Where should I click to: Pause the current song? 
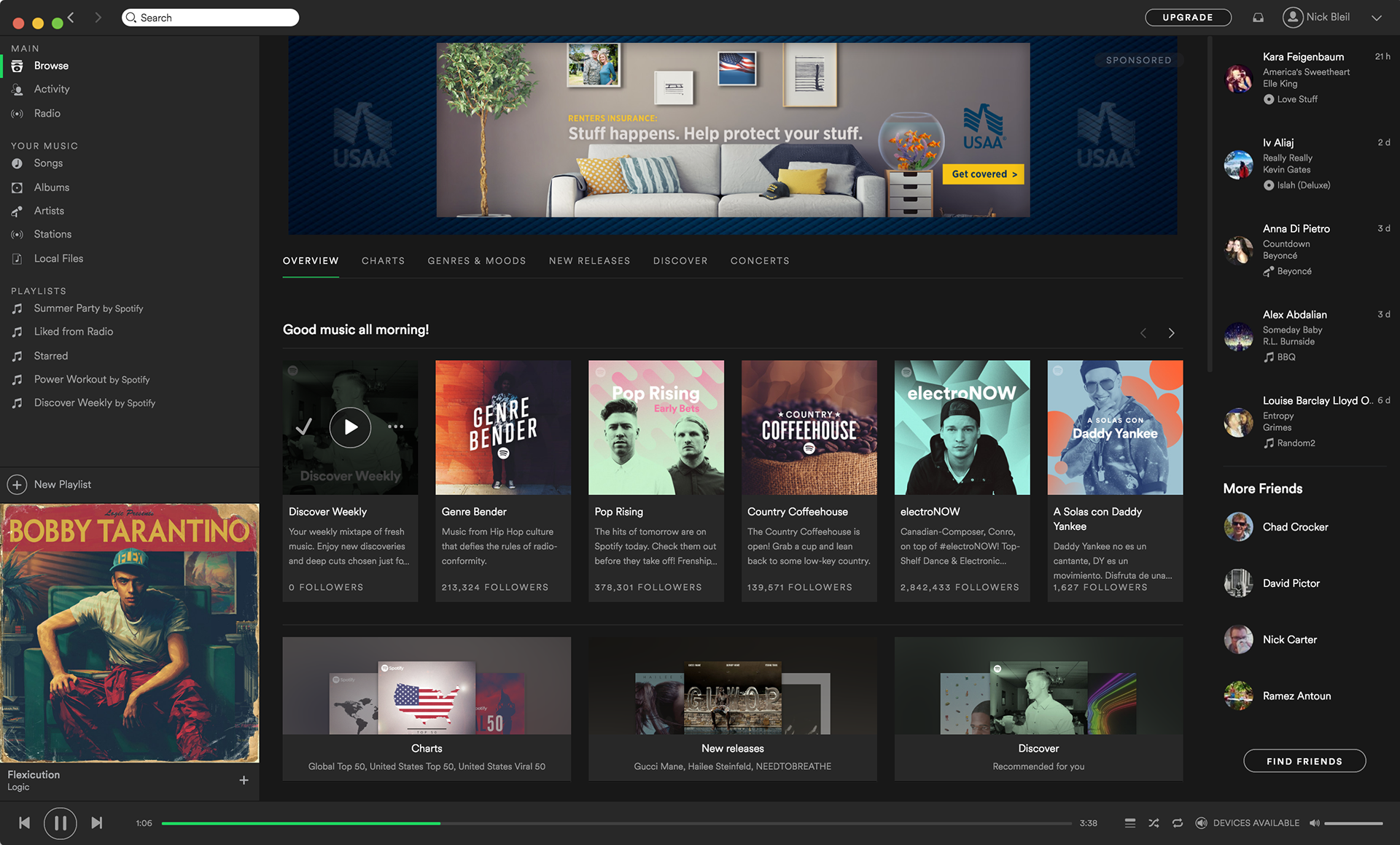pyautogui.click(x=61, y=823)
